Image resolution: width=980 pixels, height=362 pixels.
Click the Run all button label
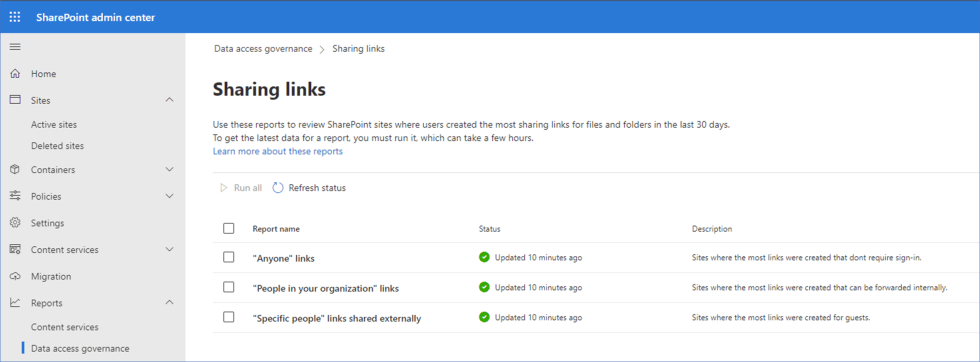click(x=248, y=188)
